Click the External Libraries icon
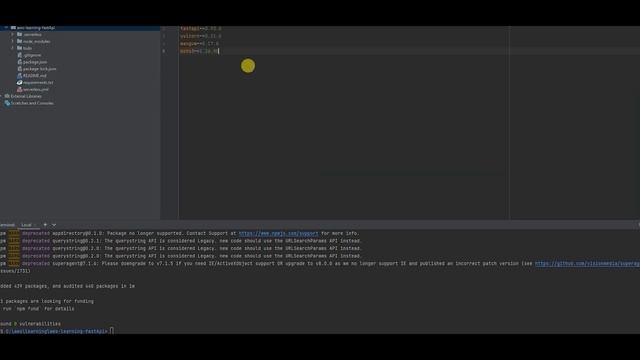 pos(7,96)
